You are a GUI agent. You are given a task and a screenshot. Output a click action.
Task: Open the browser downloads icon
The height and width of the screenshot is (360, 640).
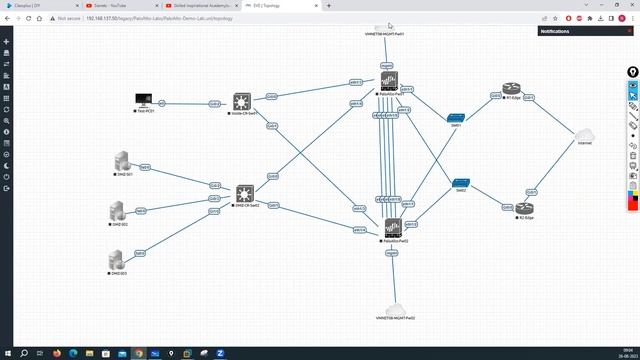pyautogui.click(x=600, y=18)
